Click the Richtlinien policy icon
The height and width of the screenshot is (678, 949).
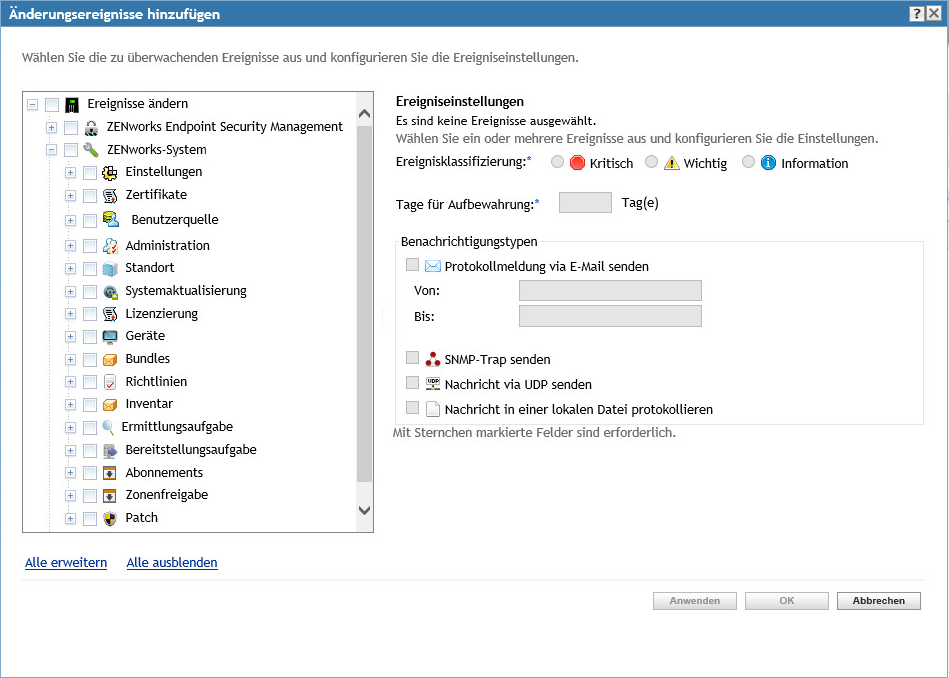click(x=110, y=382)
